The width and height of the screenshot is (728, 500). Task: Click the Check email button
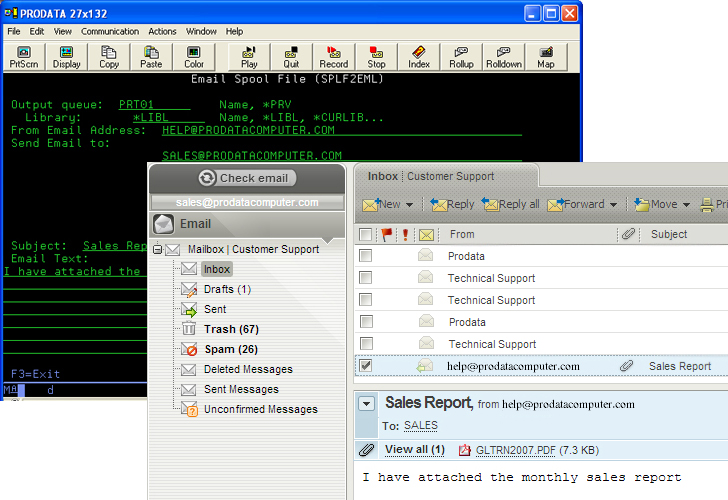[247, 178]
